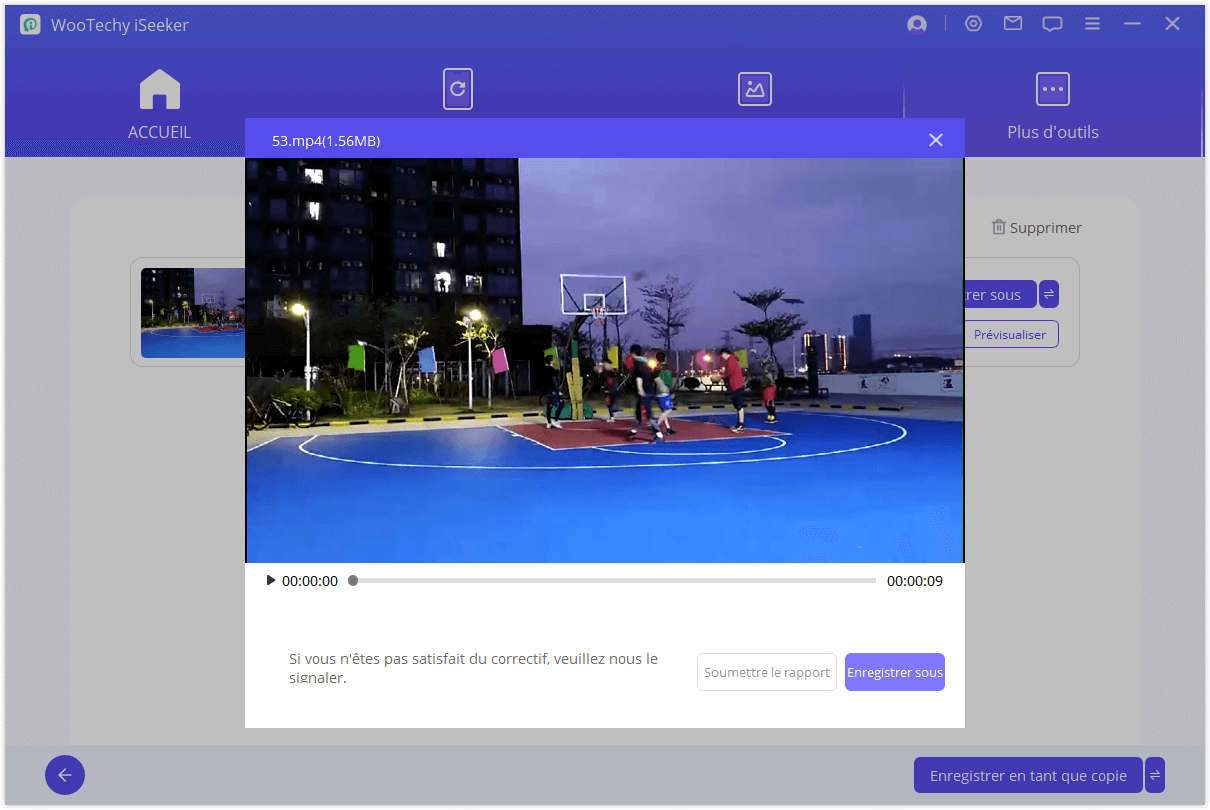This screenshot has height=810, width=1210.
Task: Expand save options next to Enregistrer sous
Action: click(x=1048, y=294)
